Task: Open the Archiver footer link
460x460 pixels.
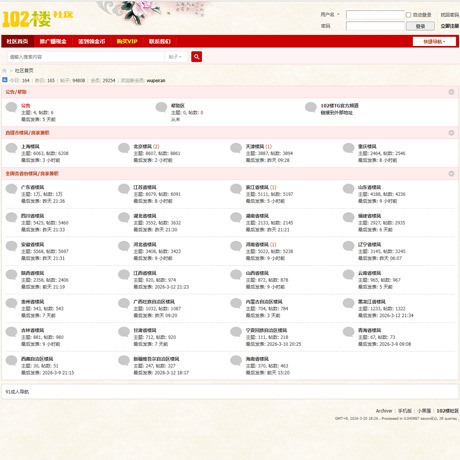Action: (x=384, y=411)
